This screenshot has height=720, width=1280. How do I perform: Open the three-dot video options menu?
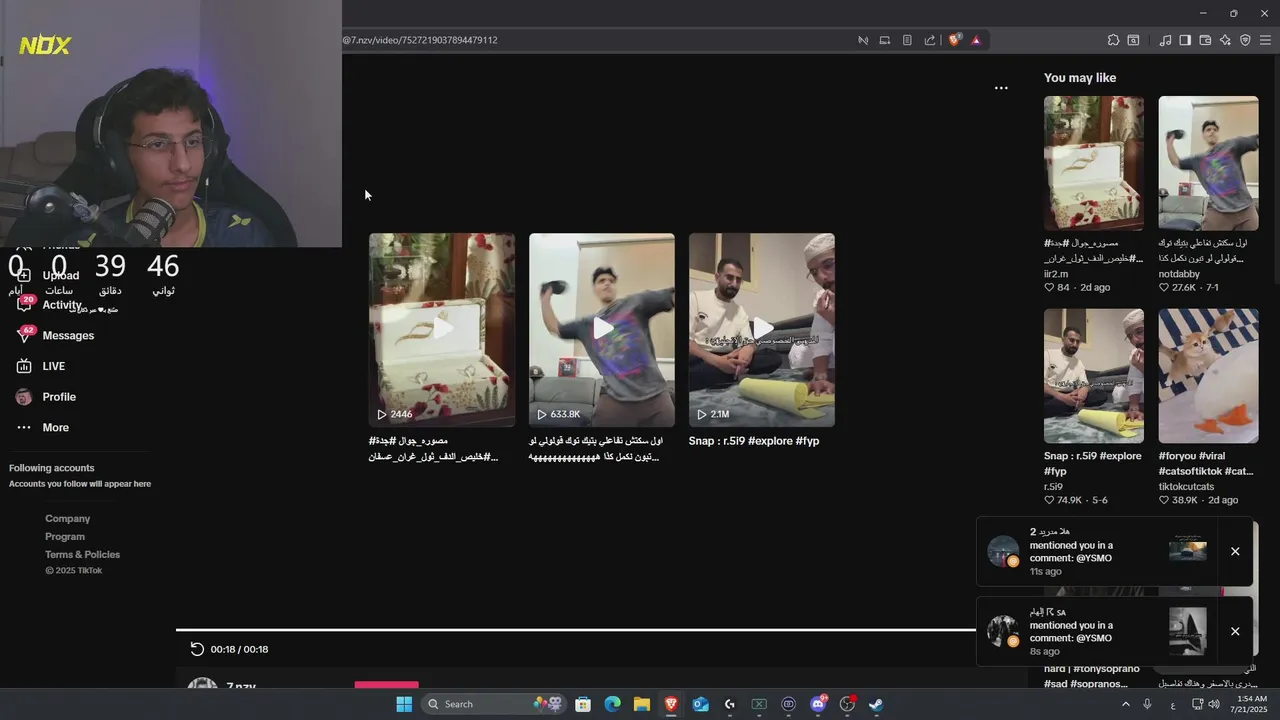[x=1001, y=88]
